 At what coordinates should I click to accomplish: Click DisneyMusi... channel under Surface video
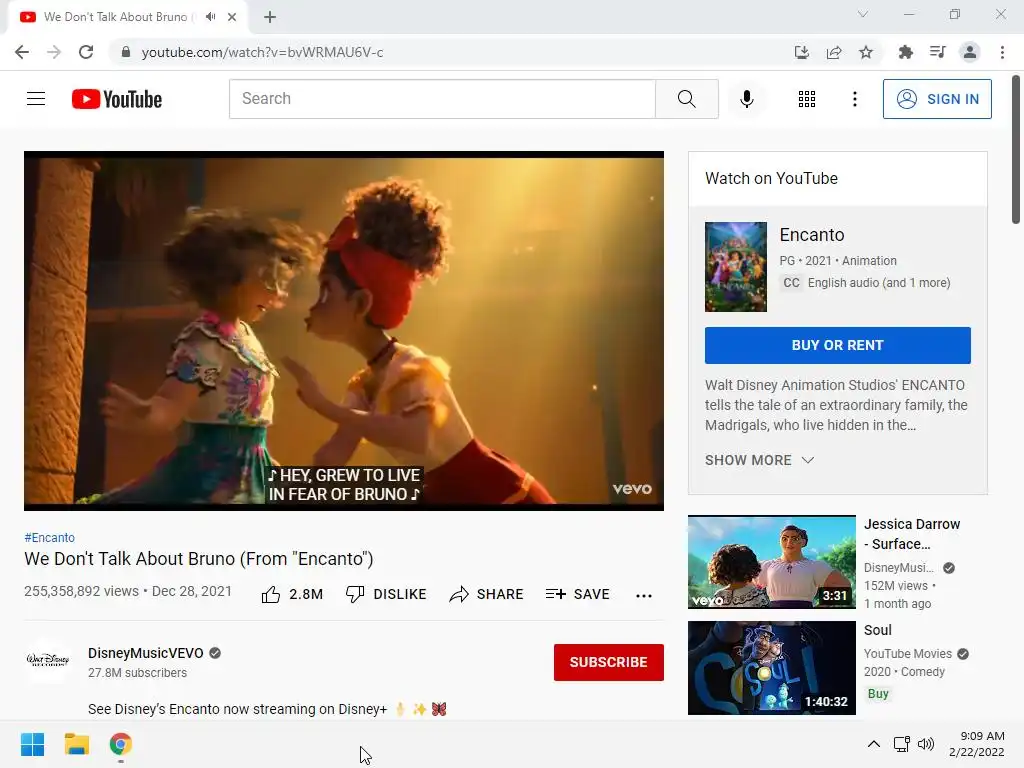click(899, 568)
